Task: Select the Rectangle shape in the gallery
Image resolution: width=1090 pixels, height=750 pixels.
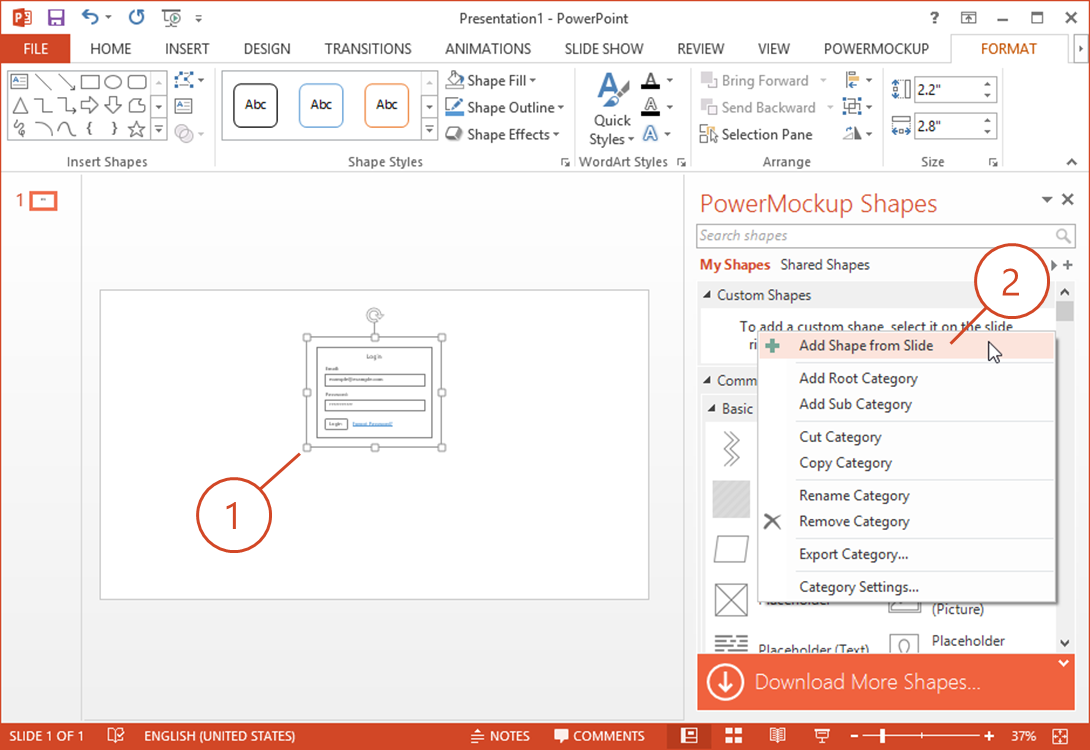Action: (90, 82)
